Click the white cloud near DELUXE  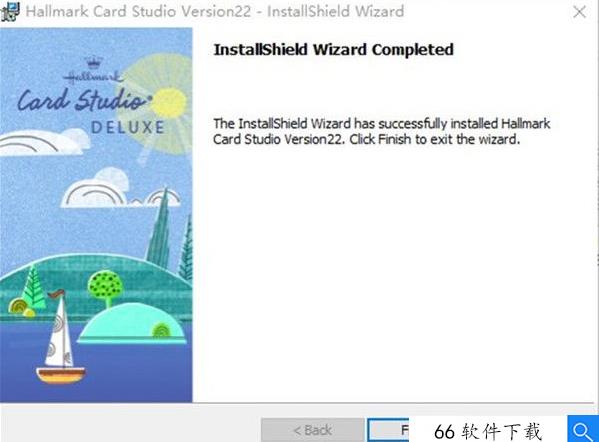point(44,142)
